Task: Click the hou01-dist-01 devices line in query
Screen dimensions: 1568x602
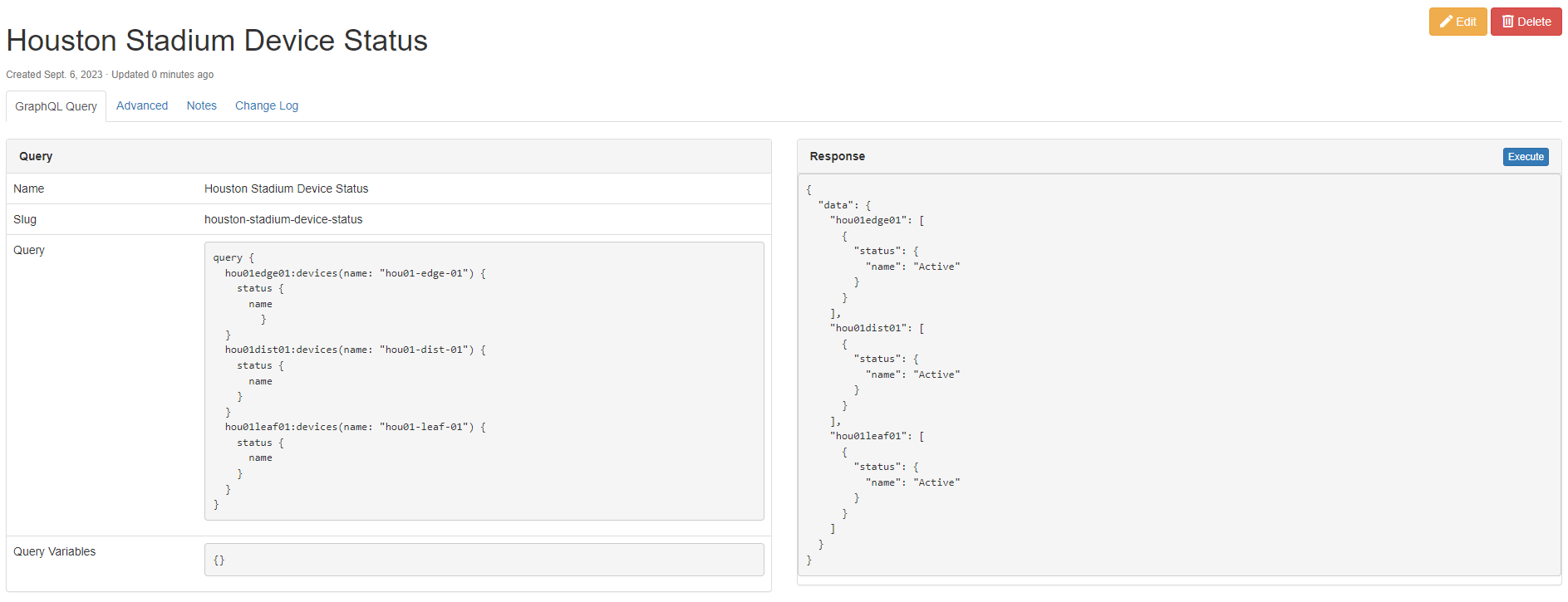Action: [355, 350]
